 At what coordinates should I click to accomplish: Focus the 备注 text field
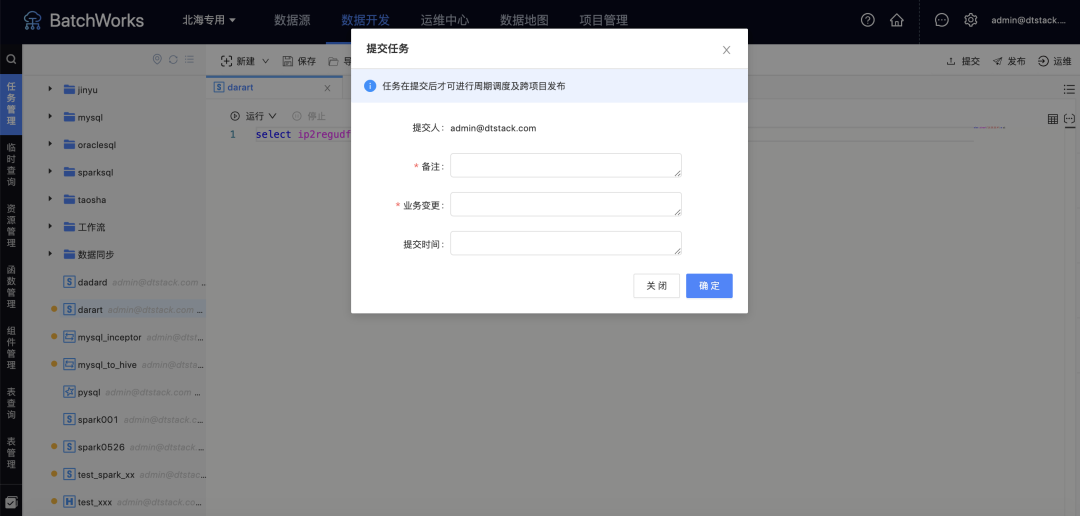pyautogui.click(x=565, y=166)
